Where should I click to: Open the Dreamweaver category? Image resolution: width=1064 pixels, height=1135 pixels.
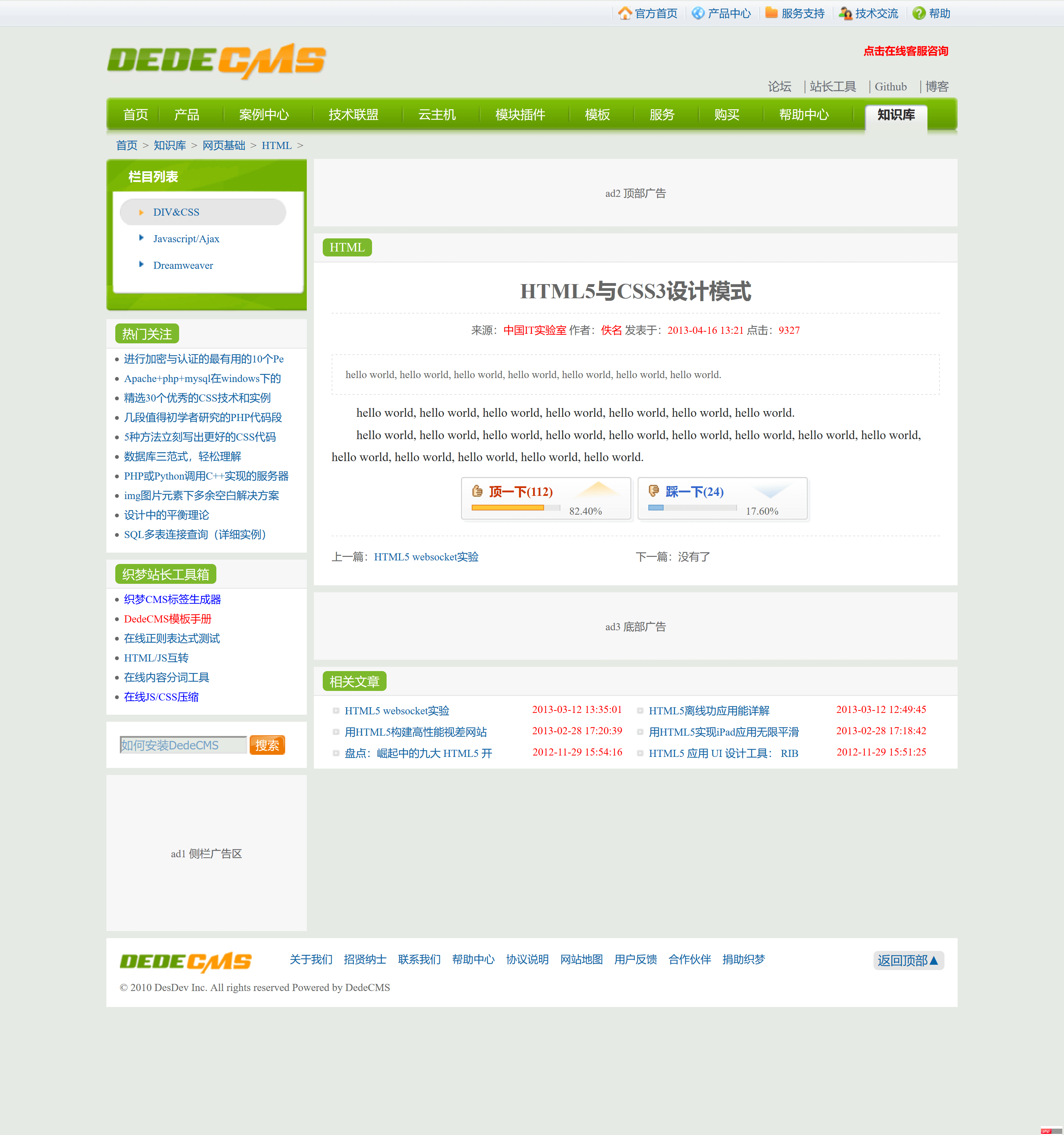(x=183, y=265)
